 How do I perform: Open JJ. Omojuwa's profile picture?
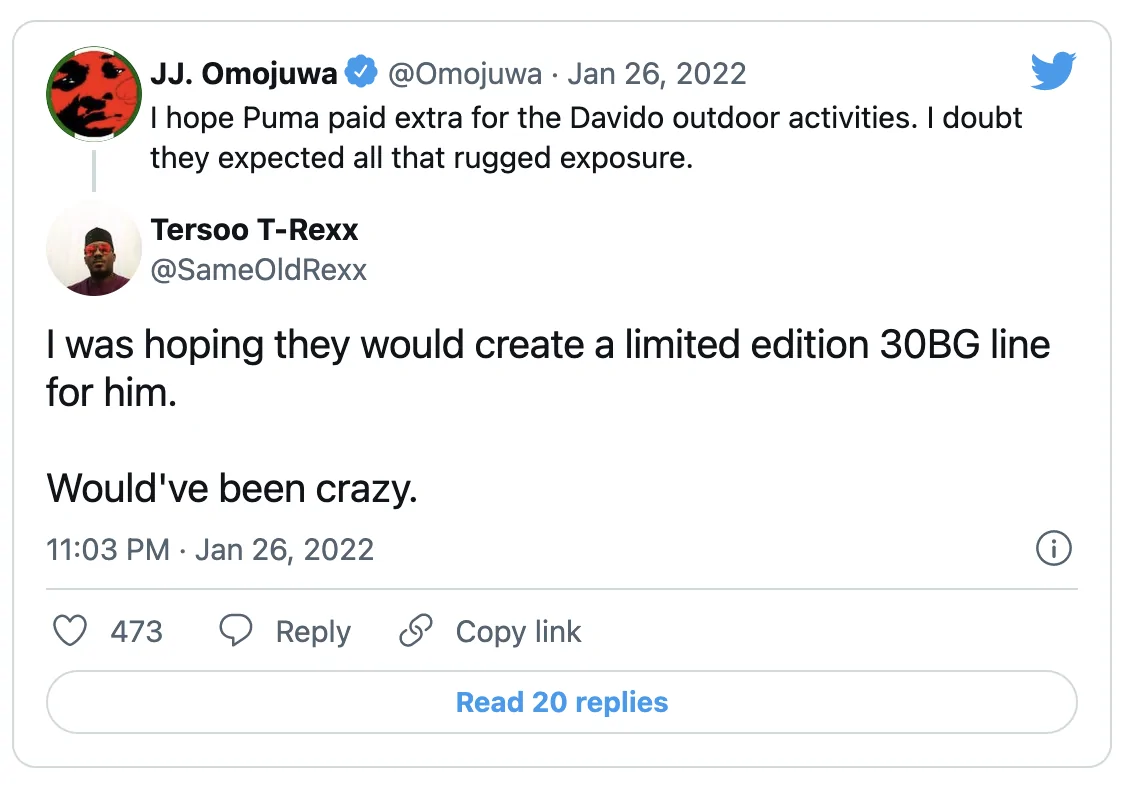tap(94, 94)
